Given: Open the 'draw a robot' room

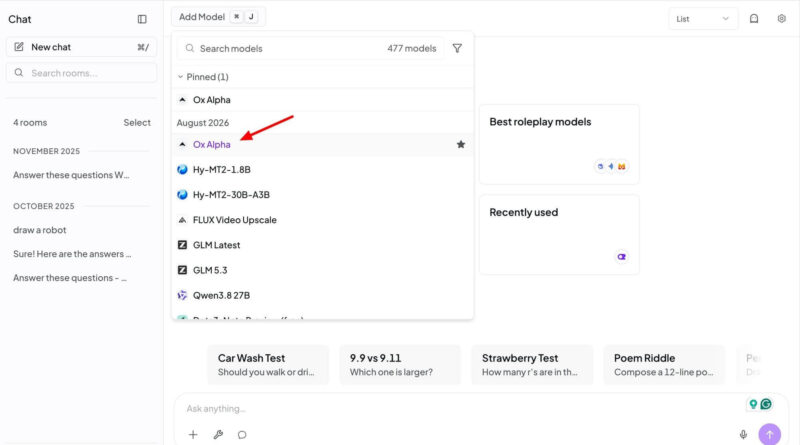Looking at the screenshot, I should (40, 230).
